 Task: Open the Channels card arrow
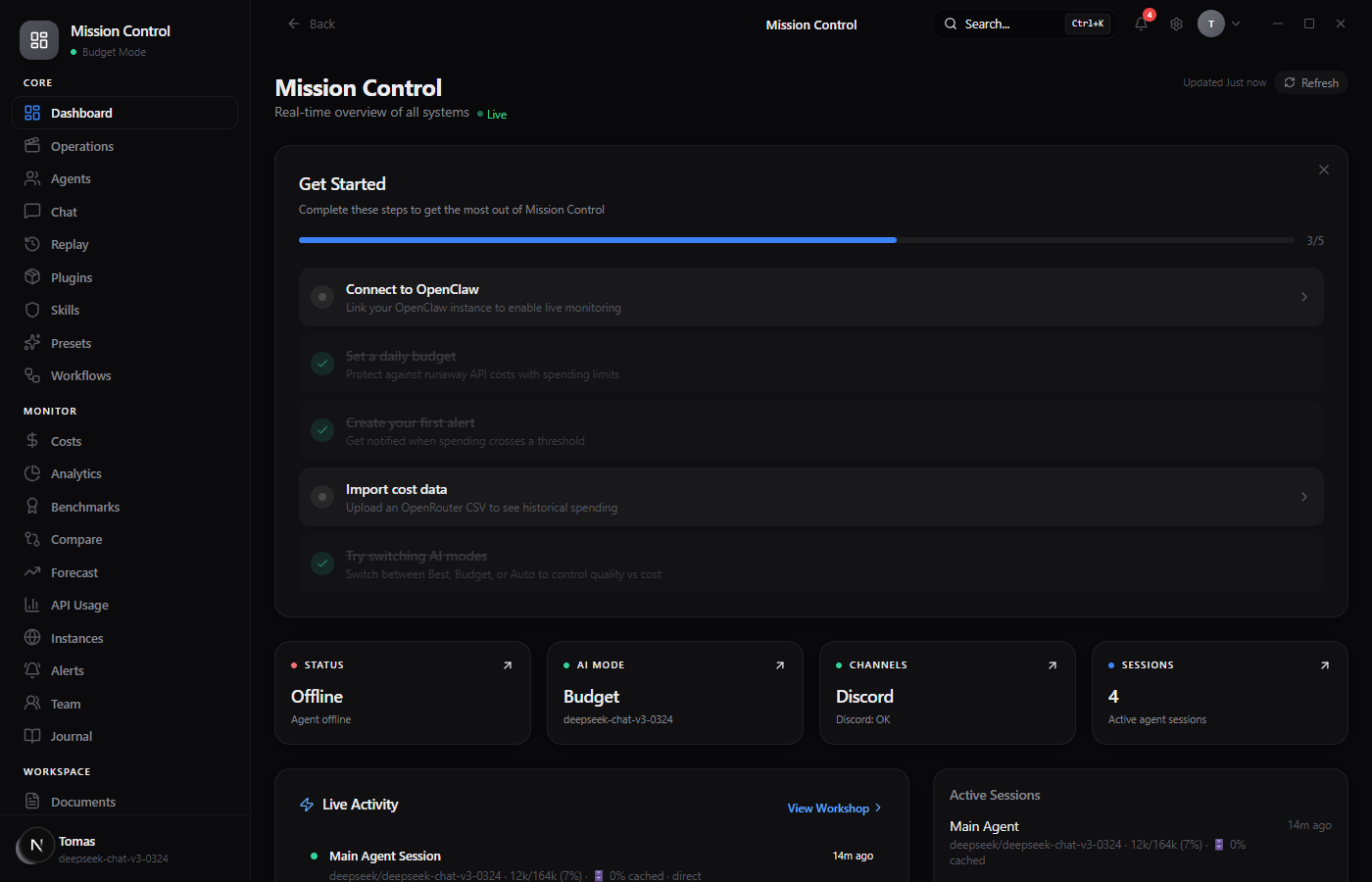[x=1053, y=665]
